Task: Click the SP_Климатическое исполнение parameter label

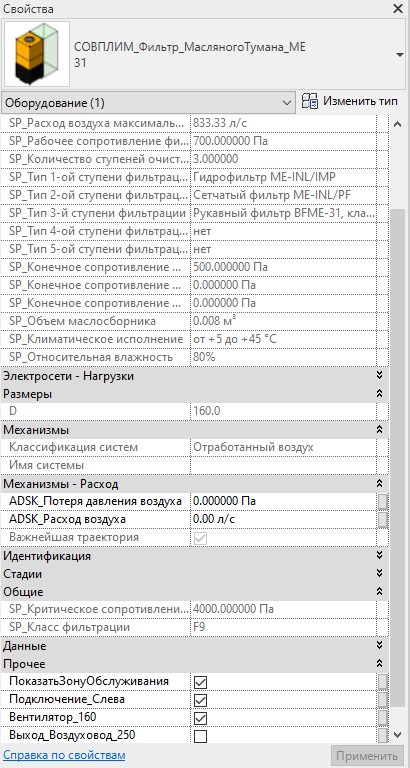Action: (96, 339)
